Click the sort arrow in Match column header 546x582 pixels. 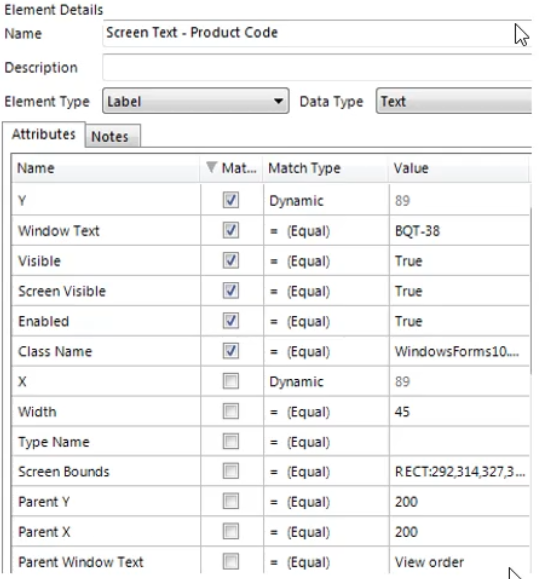pyautogui.click(x=211, y=167)
